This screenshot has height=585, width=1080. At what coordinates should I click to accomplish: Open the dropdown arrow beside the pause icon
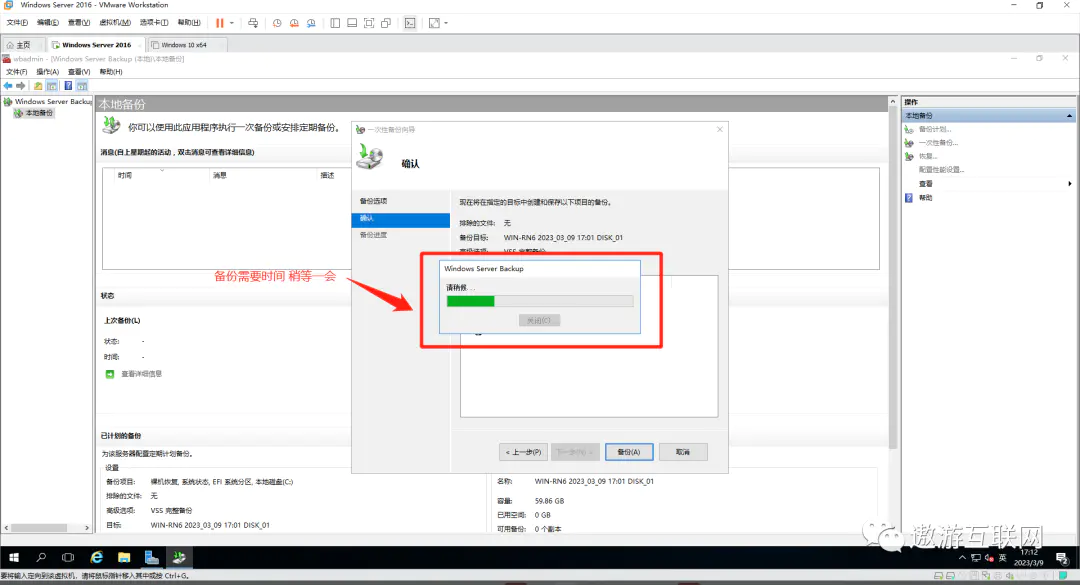coord(231,23)
